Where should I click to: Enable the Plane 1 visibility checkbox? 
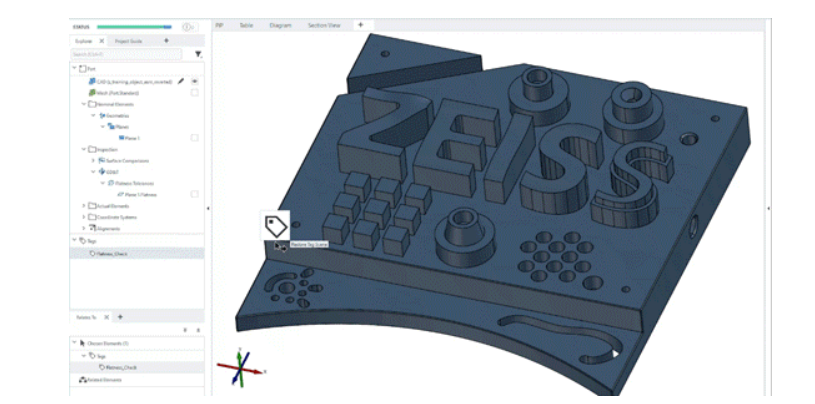(x=195, y=138)
